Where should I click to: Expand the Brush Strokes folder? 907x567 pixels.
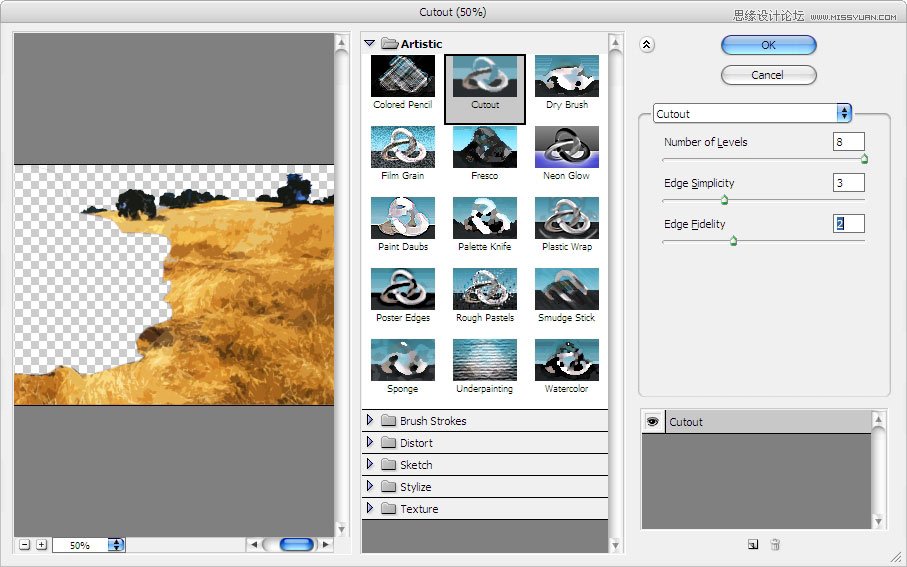(370, 421)
